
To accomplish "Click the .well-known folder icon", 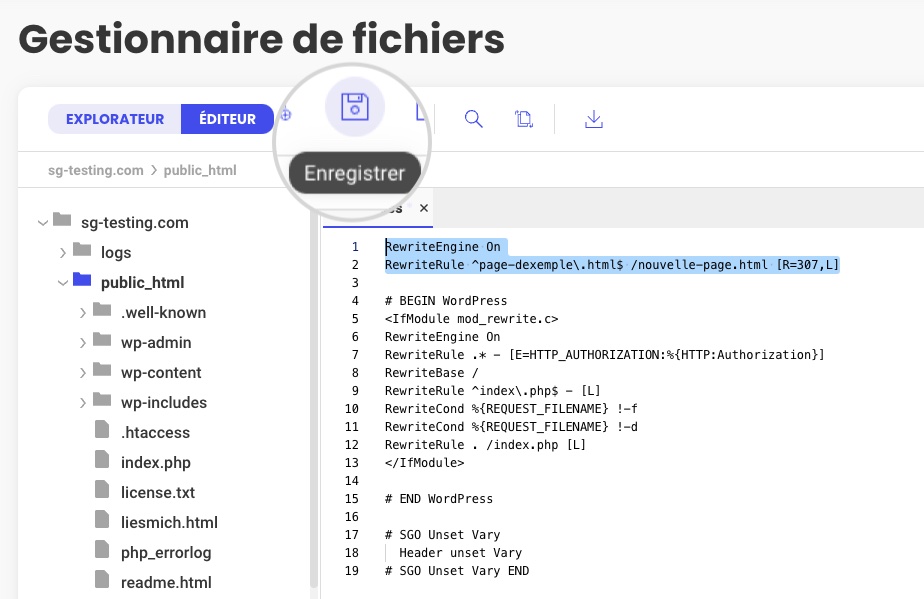I will (102, 310).
